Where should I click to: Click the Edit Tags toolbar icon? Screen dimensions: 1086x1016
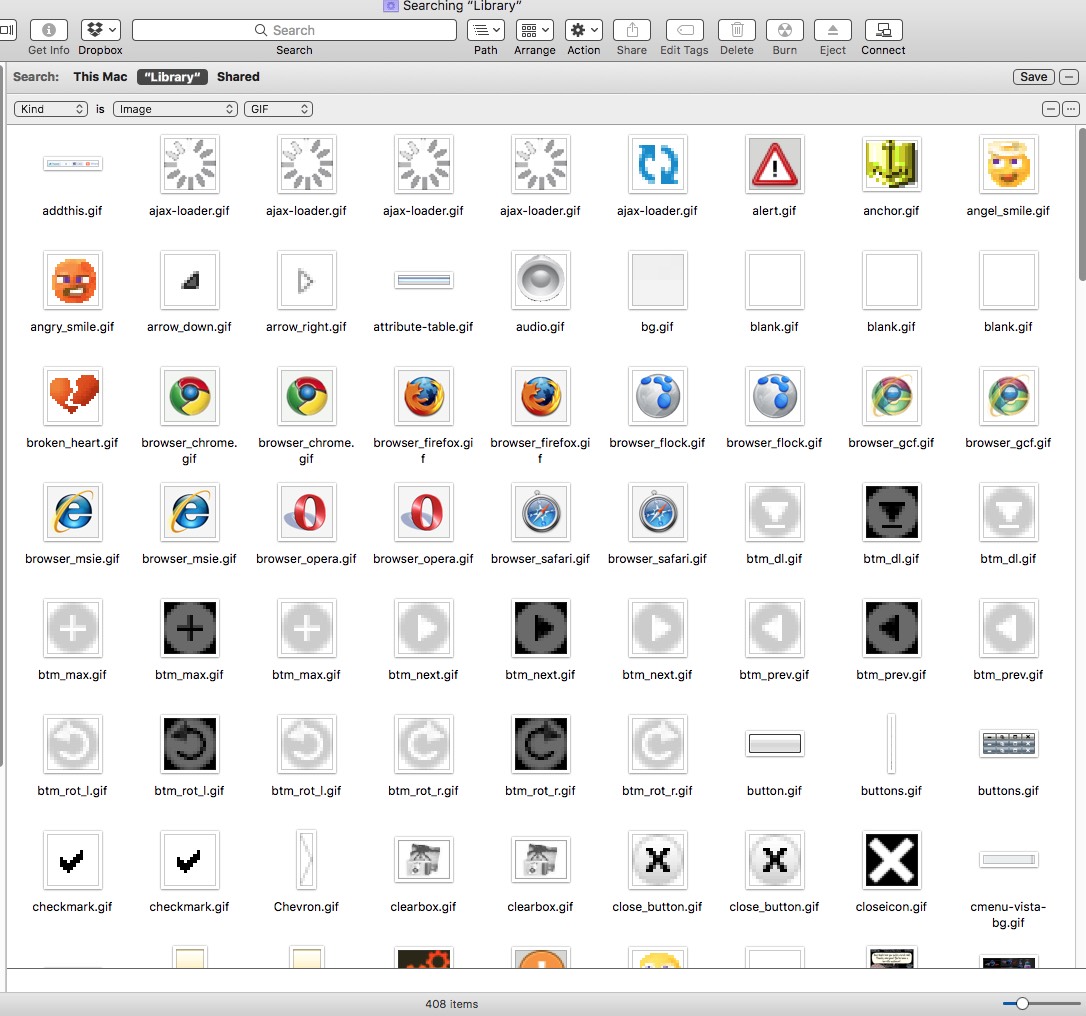tap(684, 30)
